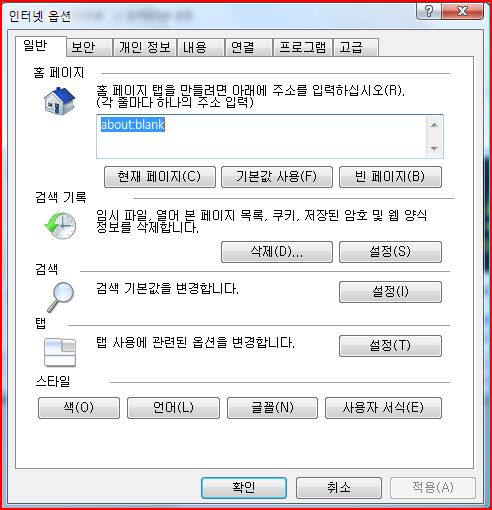This screenshot has height=510, width=492.
Task: Click the 현재 페이지(C) button
Action: [x=160, y=177]
